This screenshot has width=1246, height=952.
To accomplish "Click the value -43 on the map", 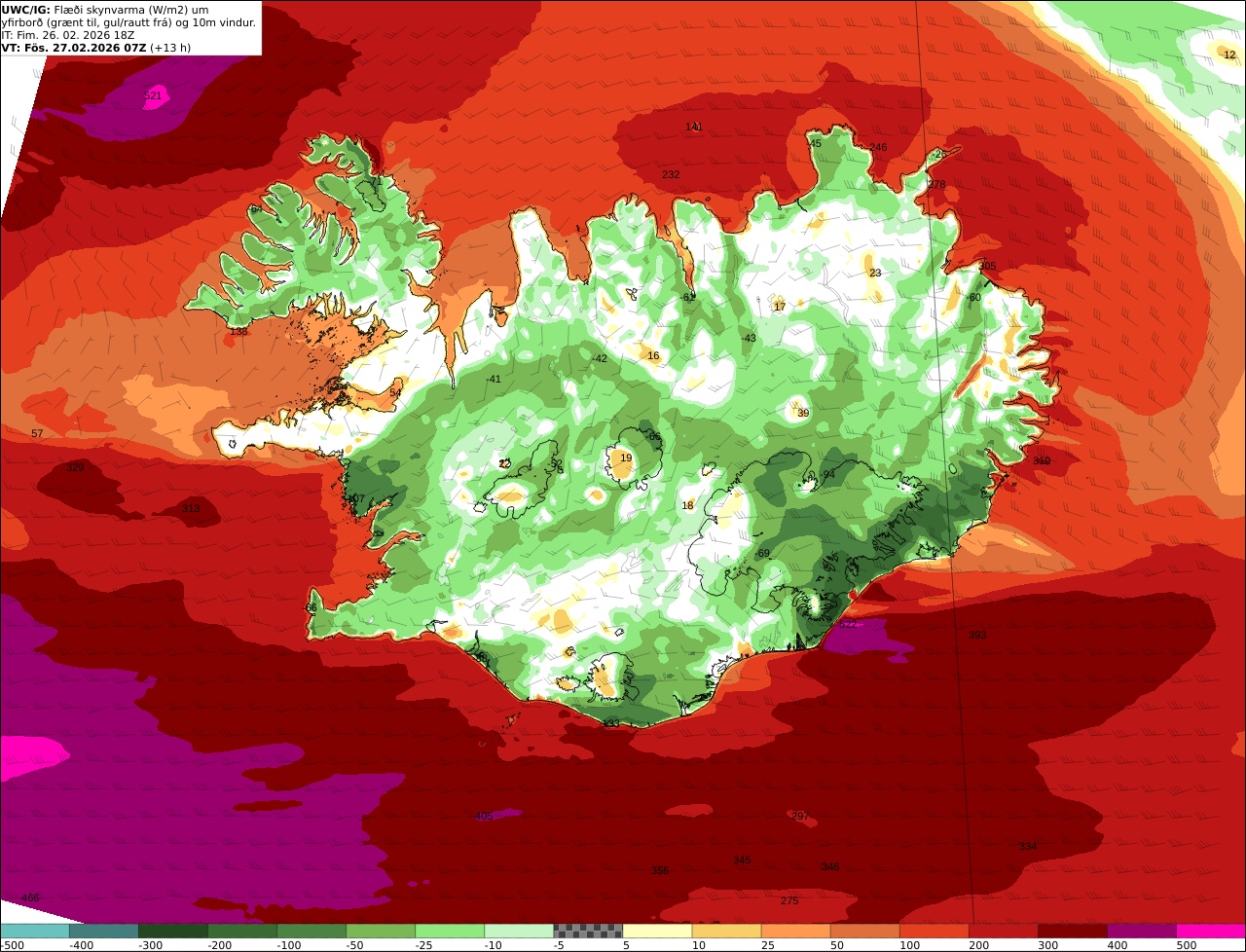I will [x=749, y=338].
